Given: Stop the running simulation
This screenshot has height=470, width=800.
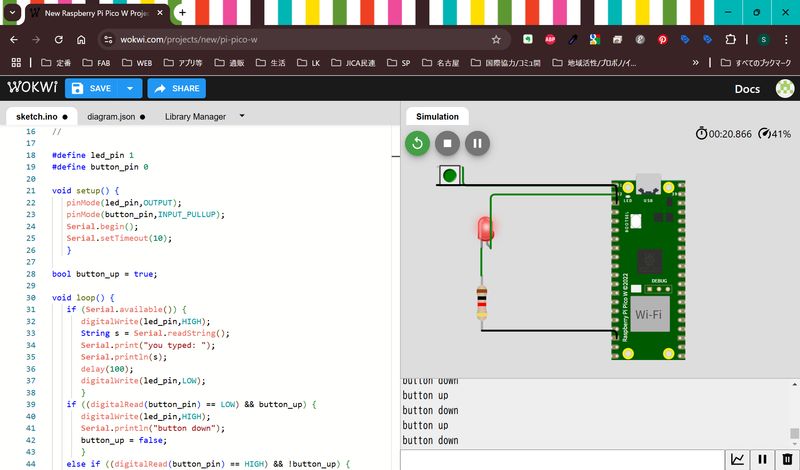Looking at the screenshot, I should tap(447, 143).
